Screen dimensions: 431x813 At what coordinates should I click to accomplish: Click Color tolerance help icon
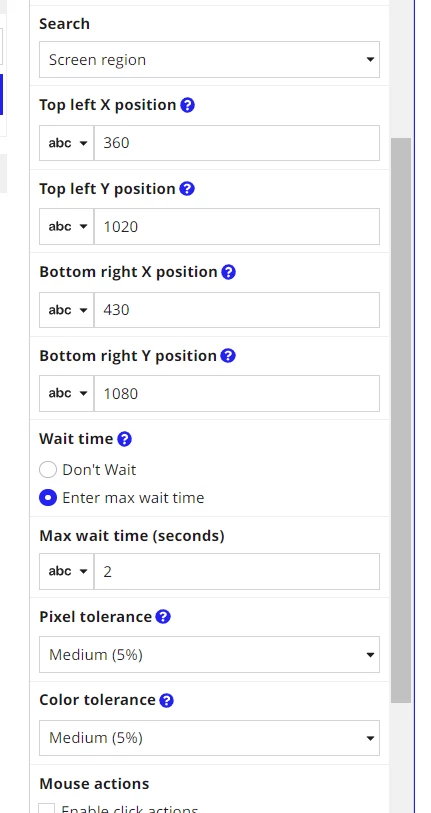(166, 700)
